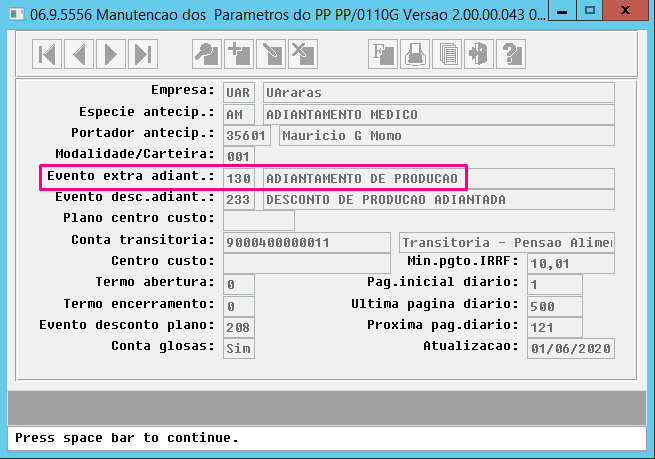
Task: Jump to the last record
Action: [143, 54]
